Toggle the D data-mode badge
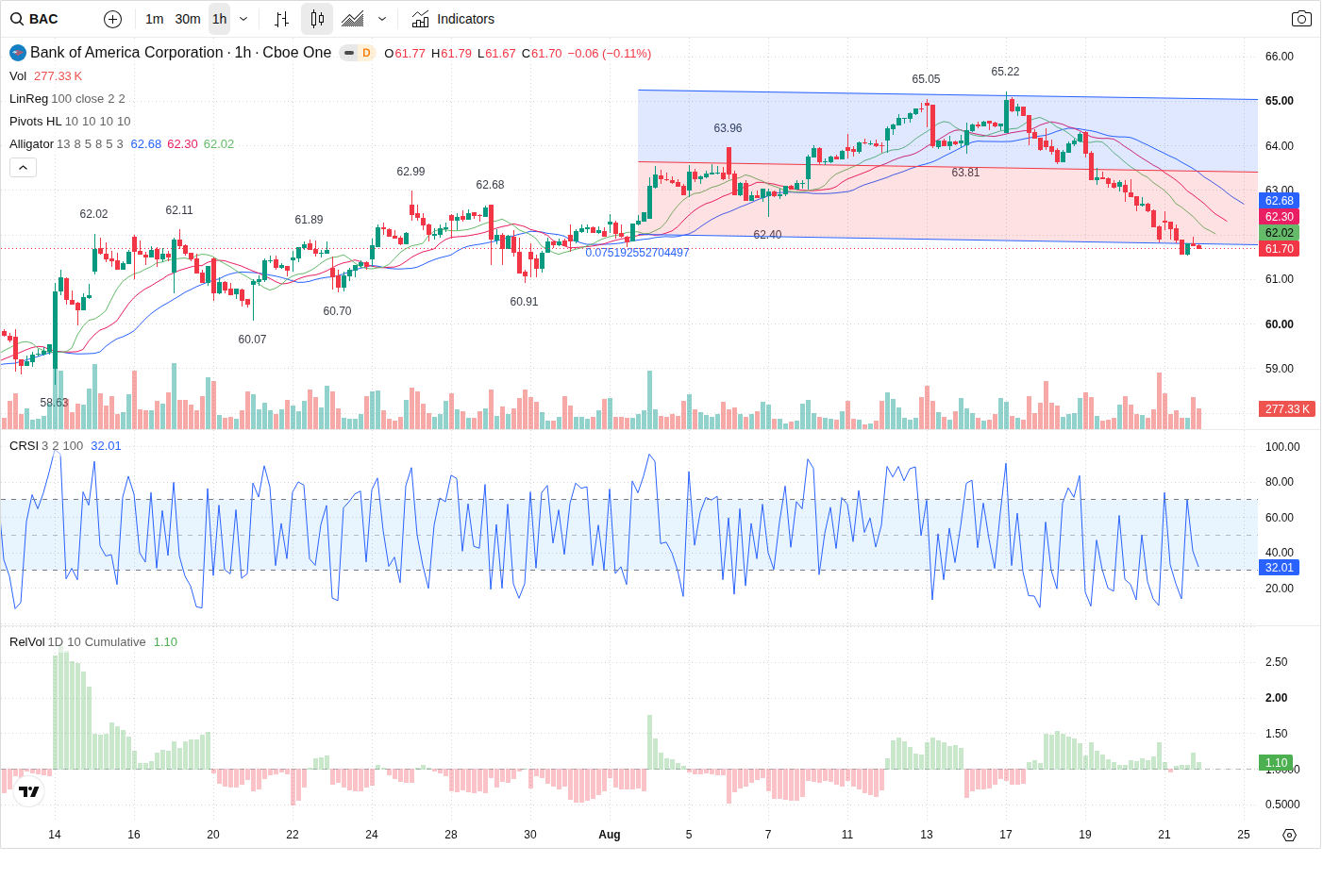 (366, 53)
